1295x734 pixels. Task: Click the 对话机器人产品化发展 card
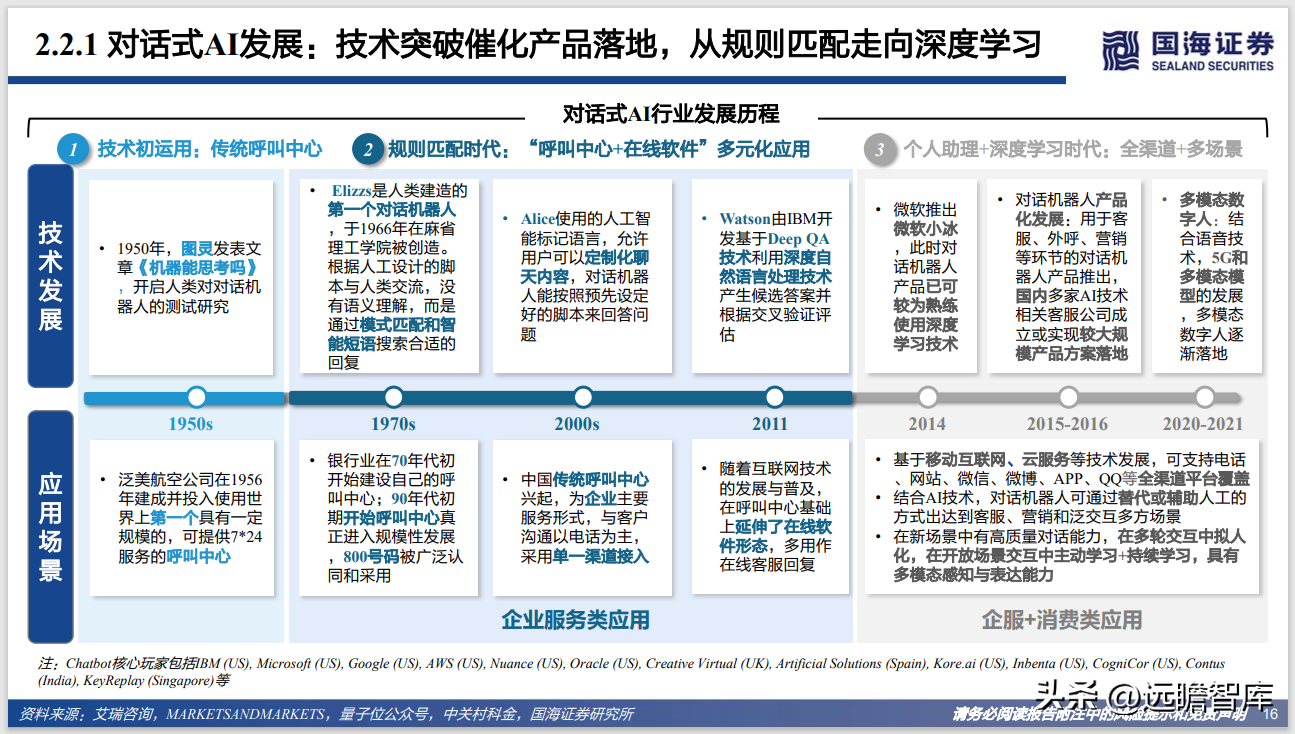tap(1065, 275)
